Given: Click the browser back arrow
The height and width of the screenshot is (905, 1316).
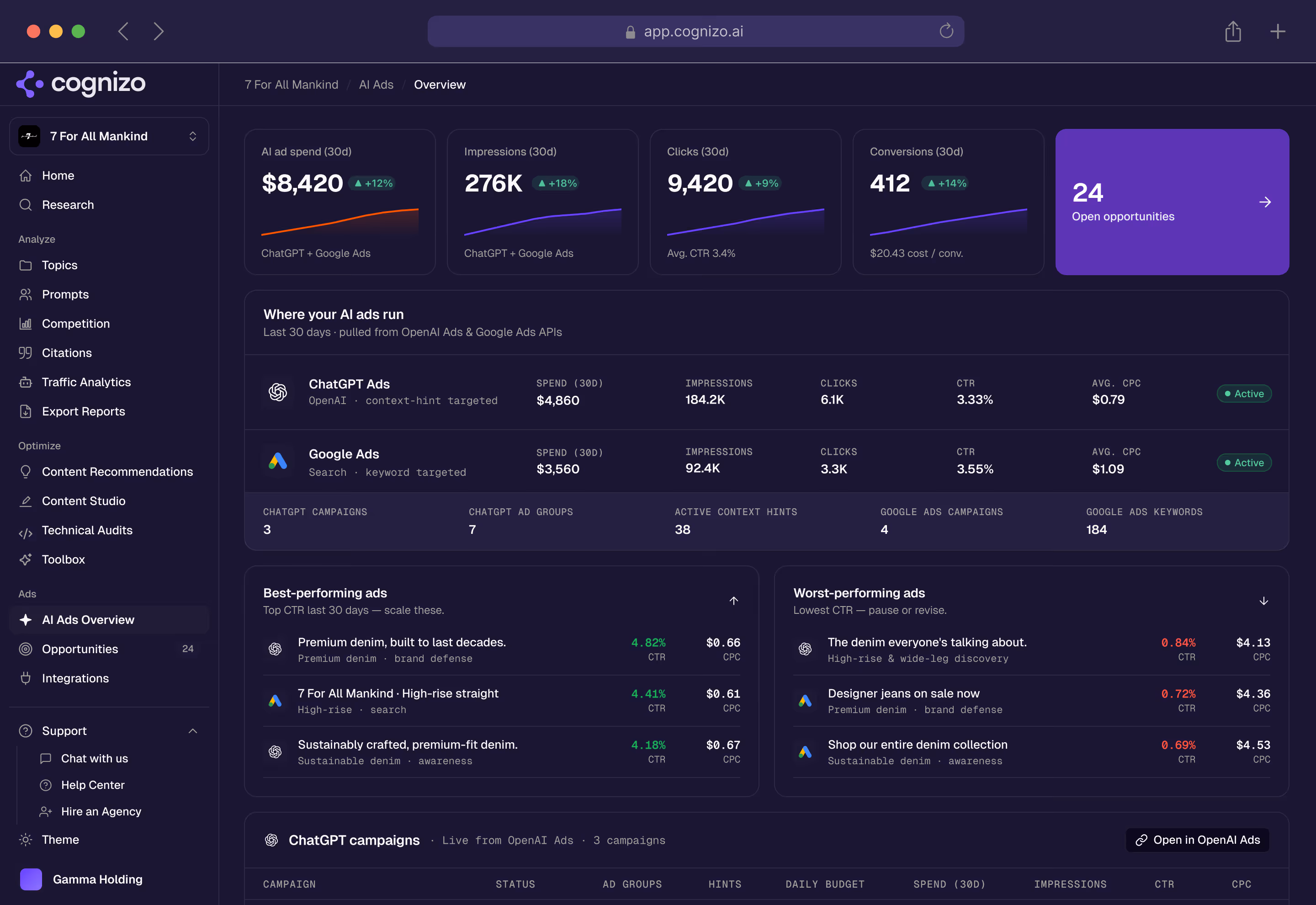Looking at the screenshot, I should [123, 31].
